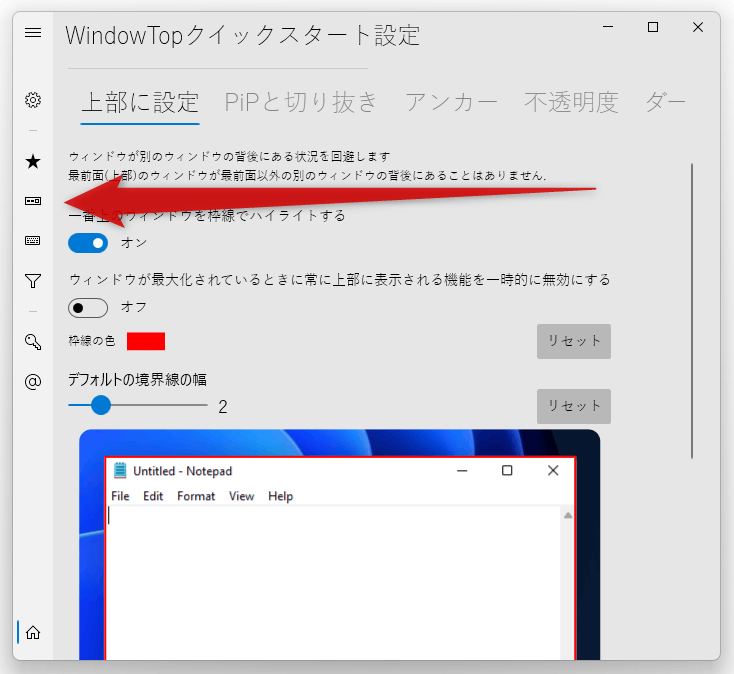Open the funnel filter icon in sidebar
This screenshot has width=734, height=674.
tap(33, 281)
